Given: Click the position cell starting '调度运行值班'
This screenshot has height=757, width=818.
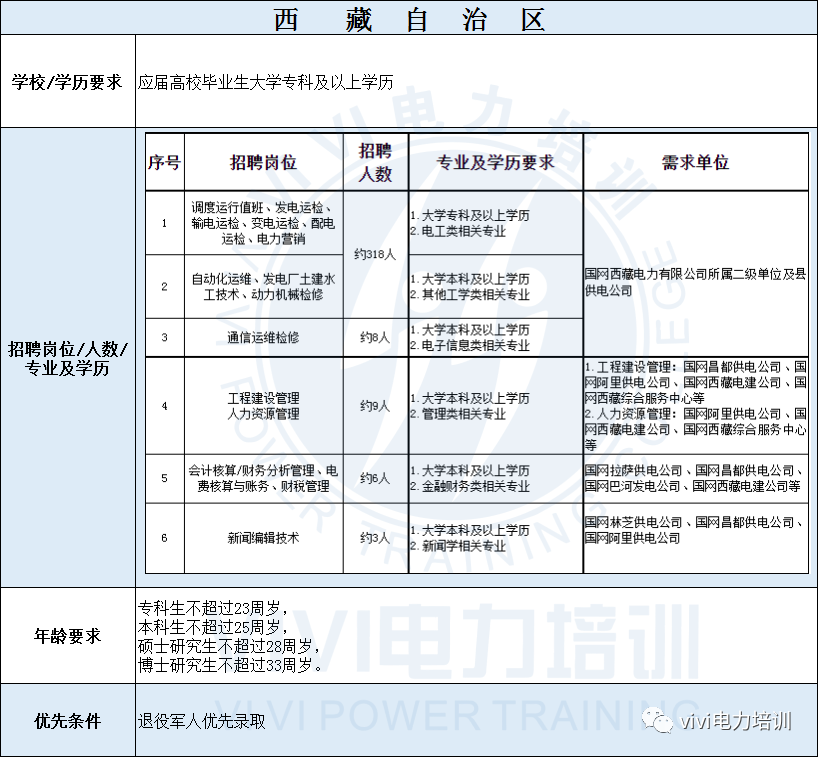Looking at the screenshot, I should pos(263,223).
